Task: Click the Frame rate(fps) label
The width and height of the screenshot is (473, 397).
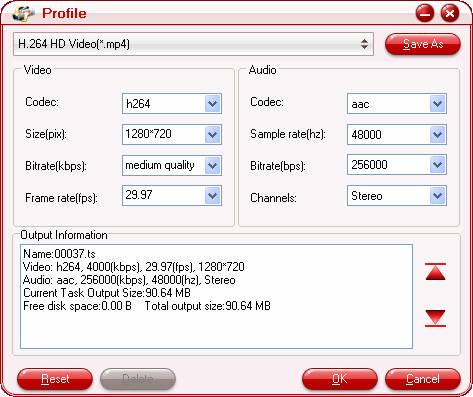Action: pyautogui.click(x=61, y=198)
